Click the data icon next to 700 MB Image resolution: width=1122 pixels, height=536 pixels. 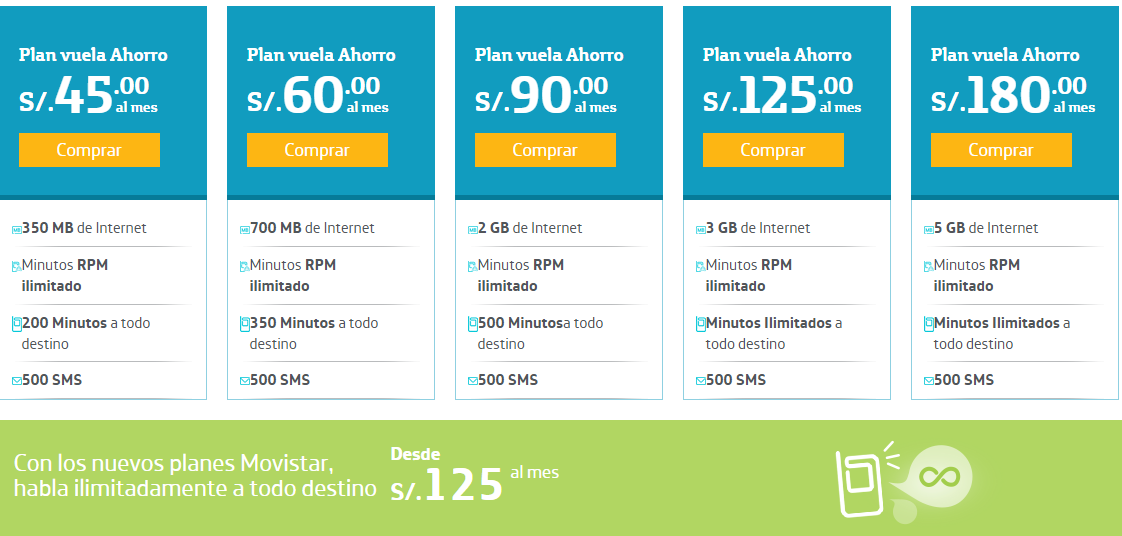[245, 230]
